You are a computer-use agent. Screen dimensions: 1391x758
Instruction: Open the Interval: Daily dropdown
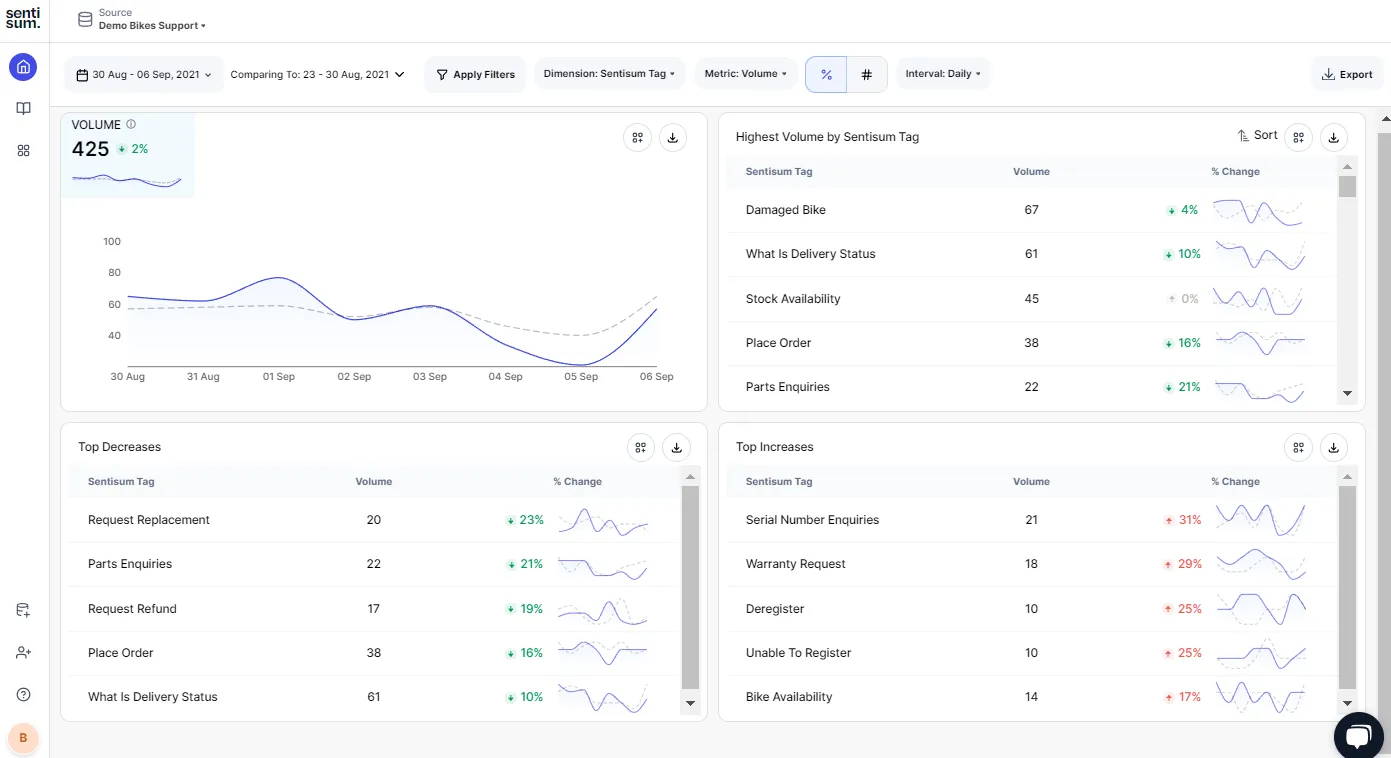(943, 74)
